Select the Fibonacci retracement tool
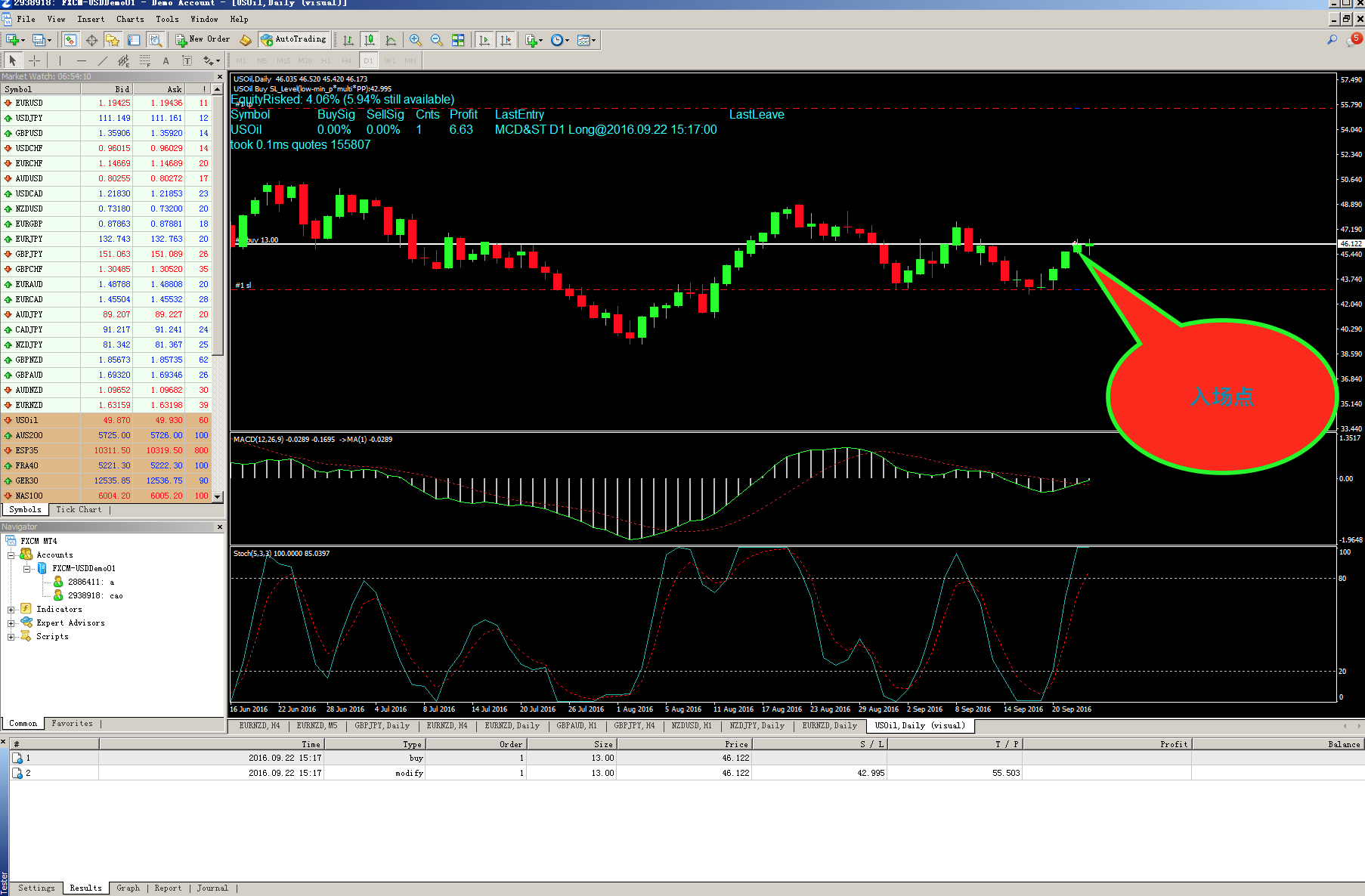 145,60
